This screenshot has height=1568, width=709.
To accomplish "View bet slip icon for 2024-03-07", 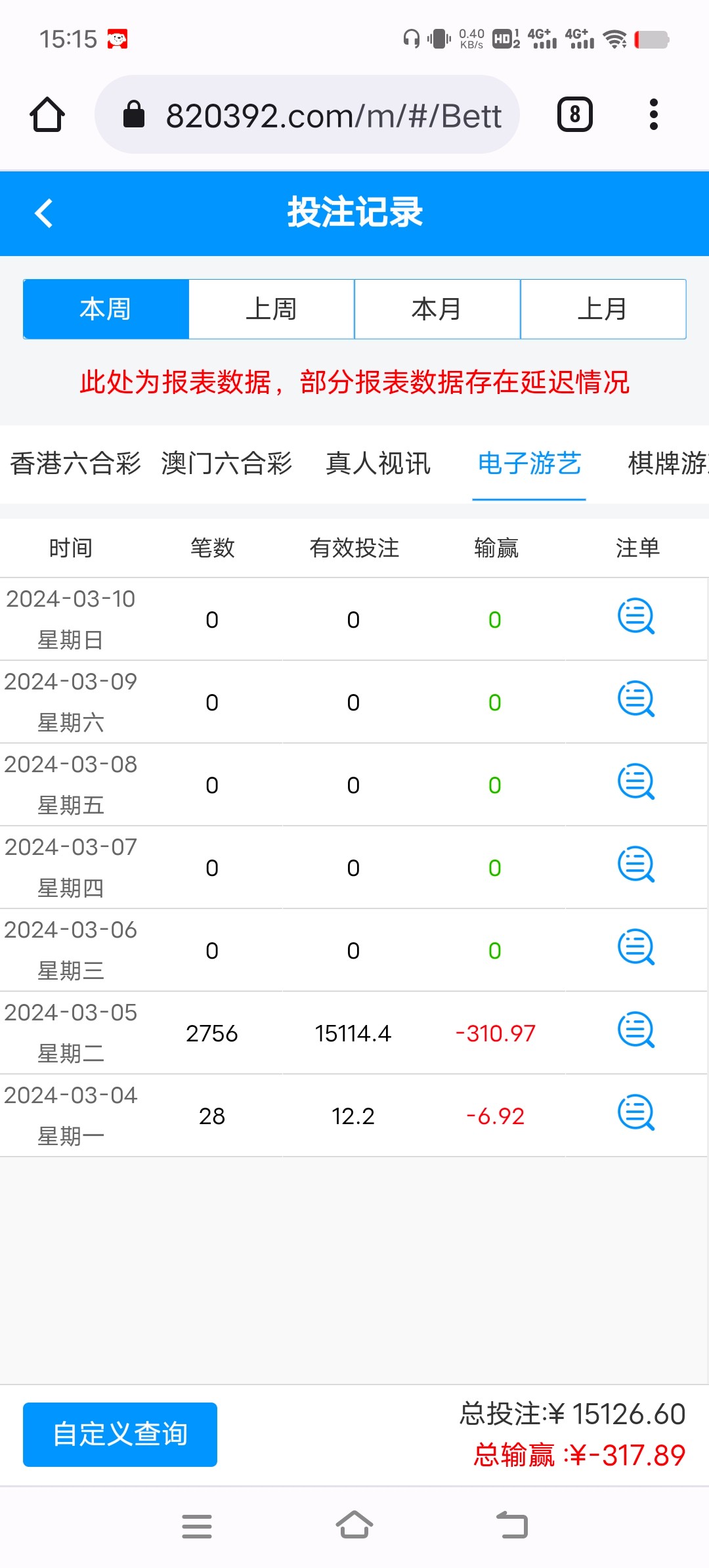I will coord(635,865).
